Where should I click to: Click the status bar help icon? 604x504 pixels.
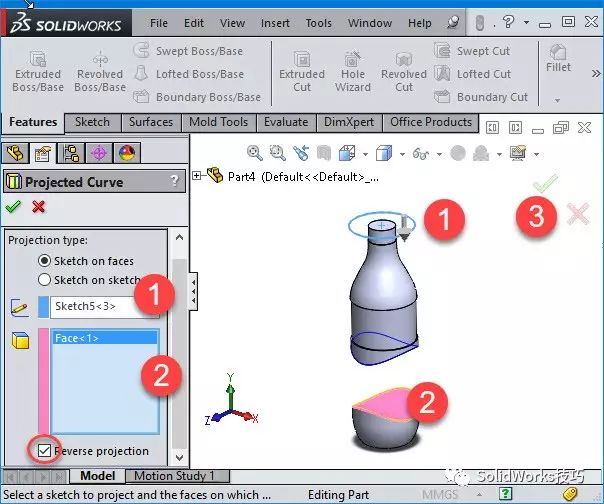point(505,494)
